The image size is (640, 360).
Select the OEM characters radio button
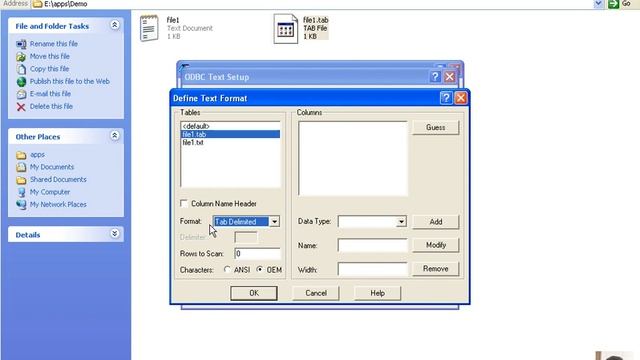(260, 269)
